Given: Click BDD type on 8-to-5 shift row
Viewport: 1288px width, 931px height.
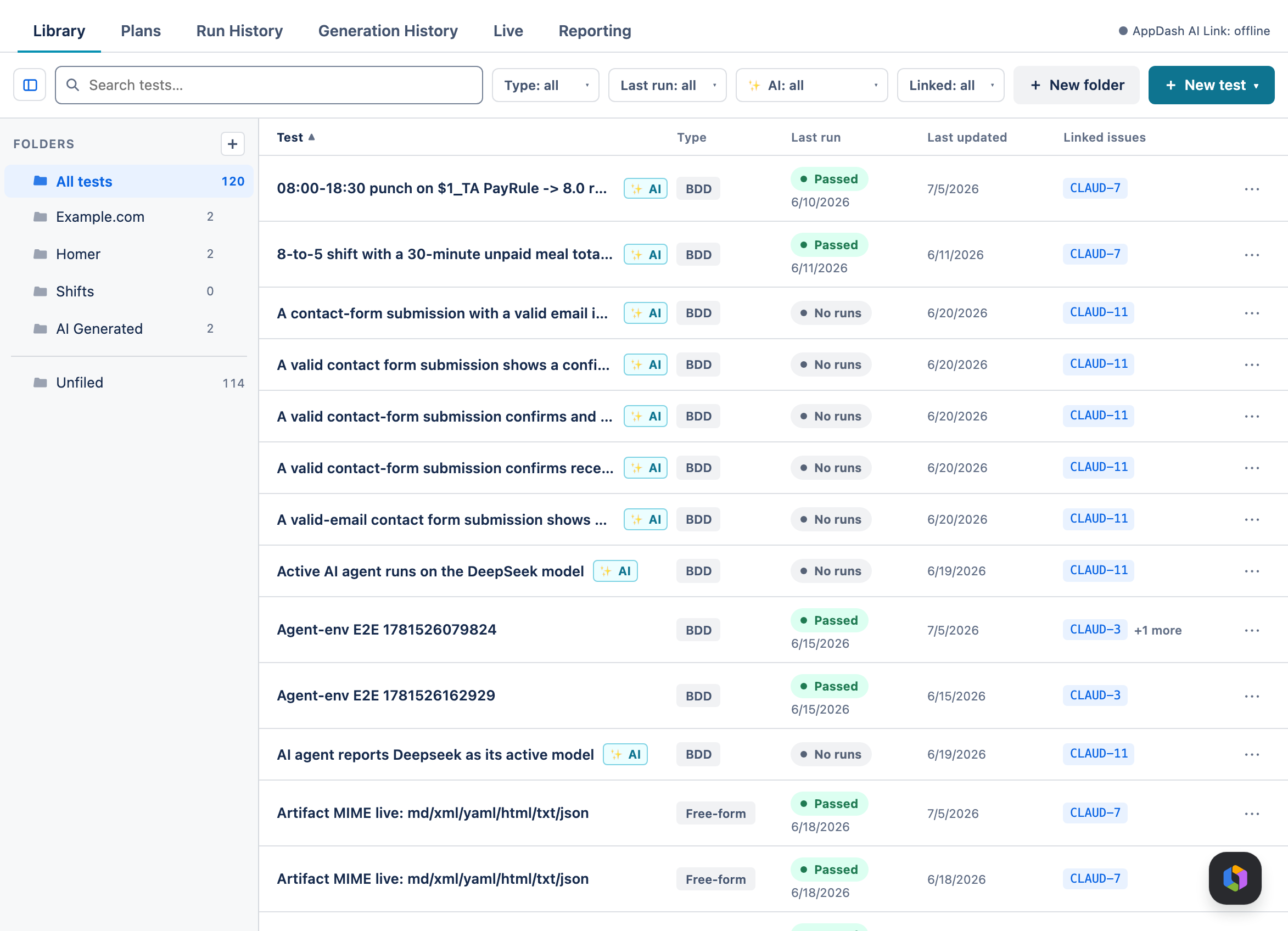Looking at the screenshot, I should [698, 255].
